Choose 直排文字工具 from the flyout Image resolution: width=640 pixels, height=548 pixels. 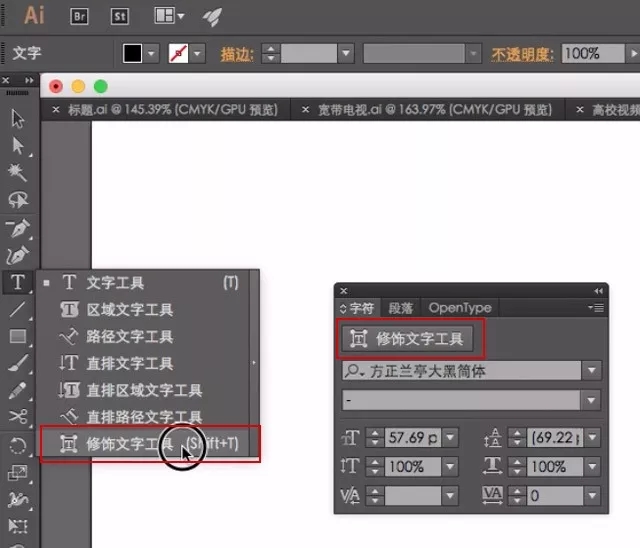(x=144, y=363)
